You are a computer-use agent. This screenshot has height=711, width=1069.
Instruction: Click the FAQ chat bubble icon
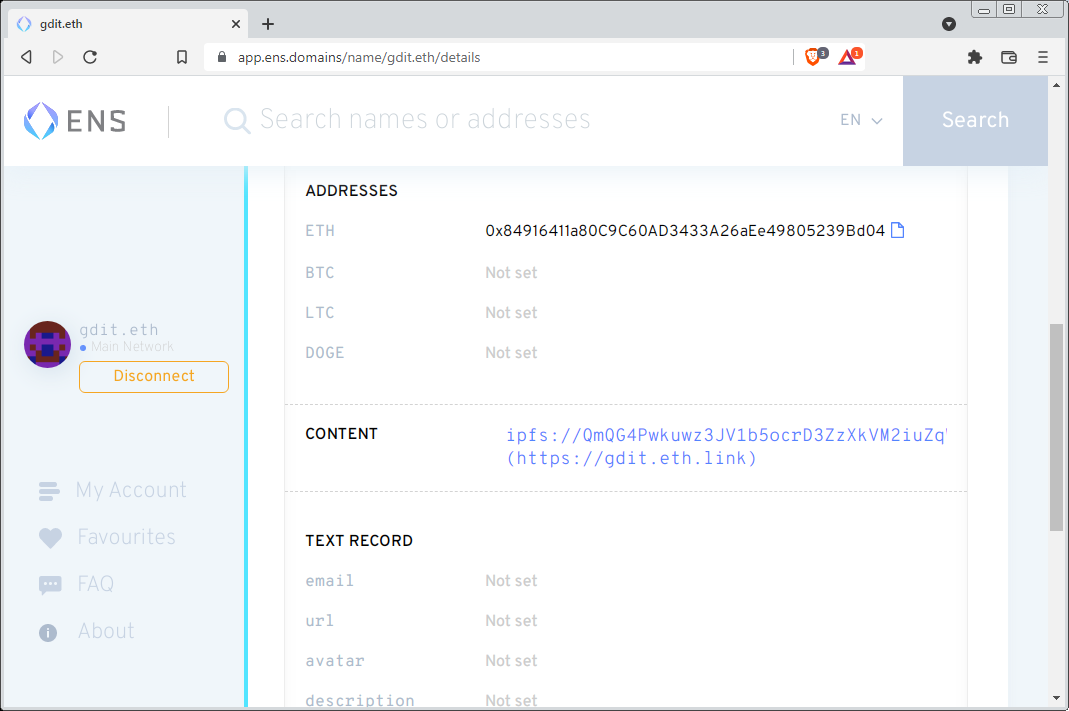click(x=50, y=585)
